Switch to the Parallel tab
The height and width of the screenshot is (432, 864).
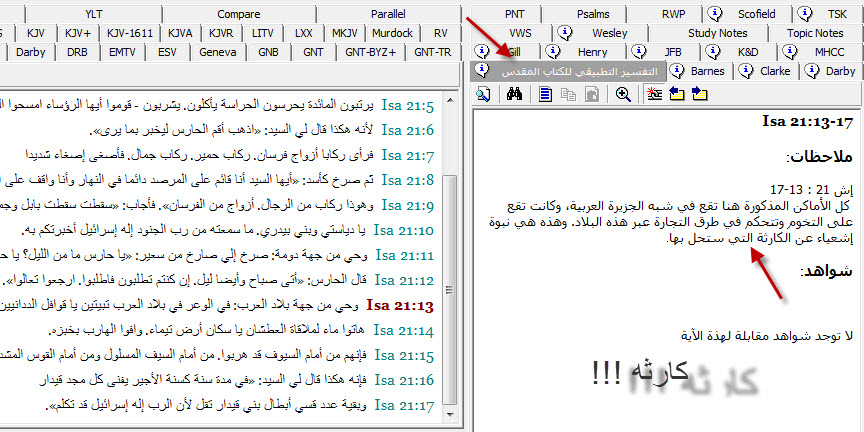coord(388,14)
